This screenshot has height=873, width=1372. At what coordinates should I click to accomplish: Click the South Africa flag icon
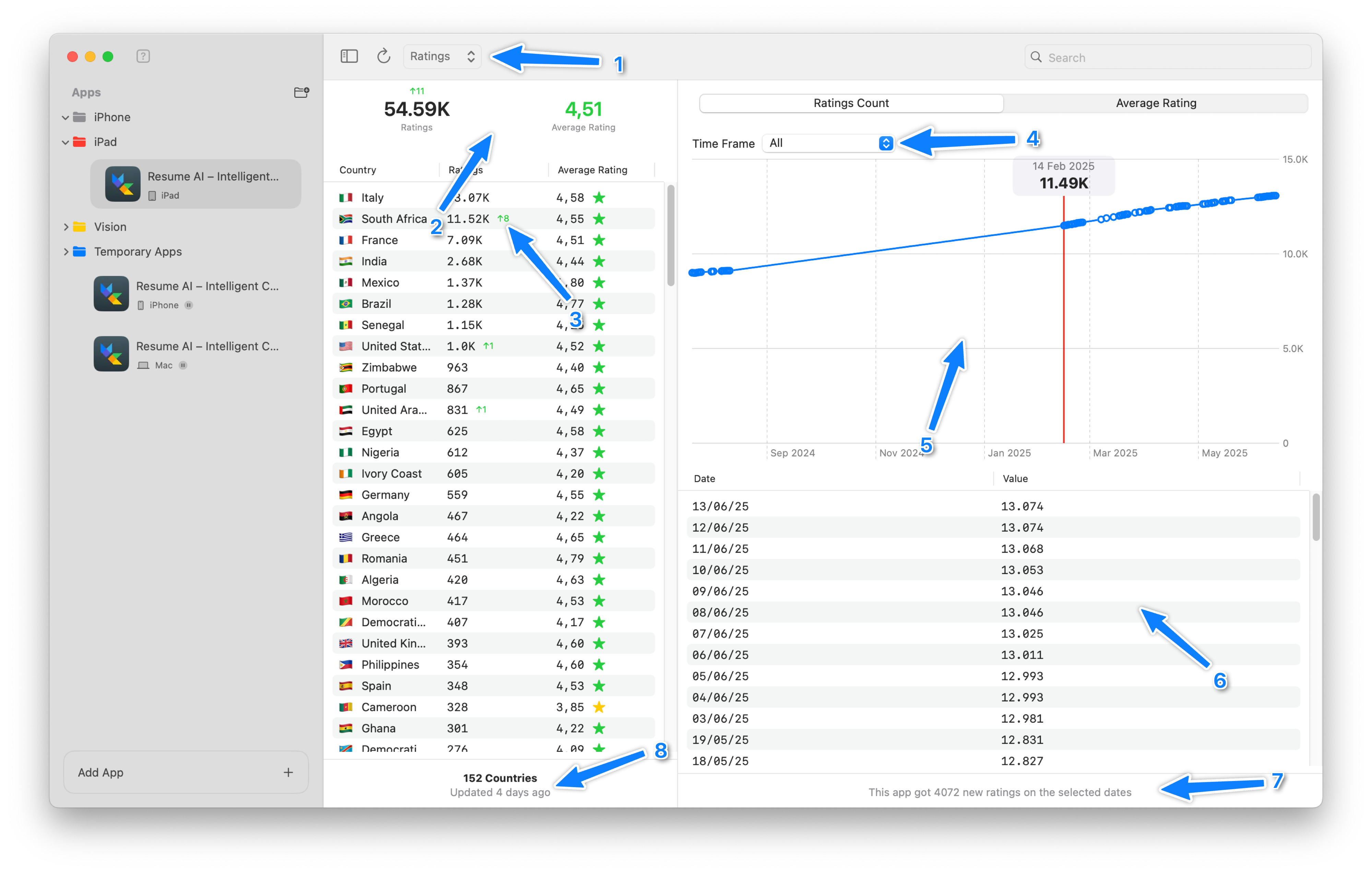pyautogui.click(x=345, y=219)
